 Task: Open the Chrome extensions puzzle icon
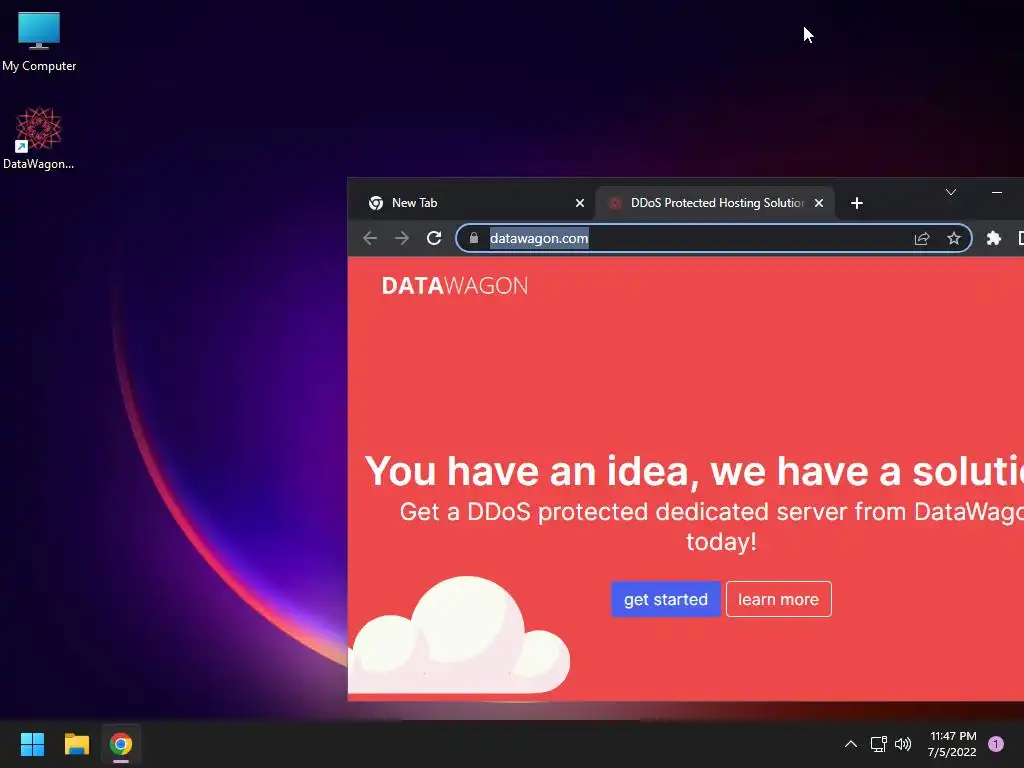[993, 238]
